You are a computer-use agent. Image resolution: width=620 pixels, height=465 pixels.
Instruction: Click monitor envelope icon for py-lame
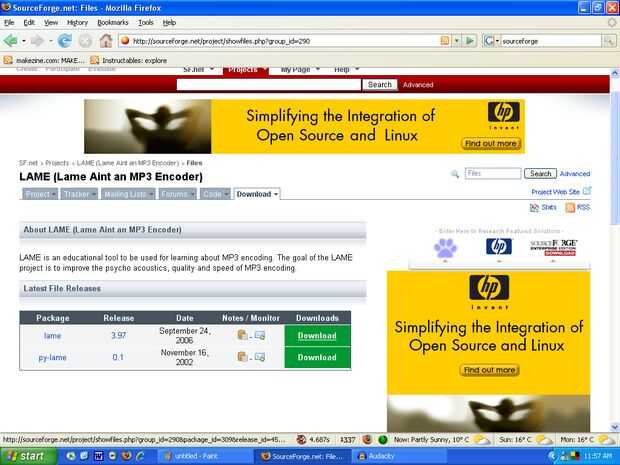[260, 357]
